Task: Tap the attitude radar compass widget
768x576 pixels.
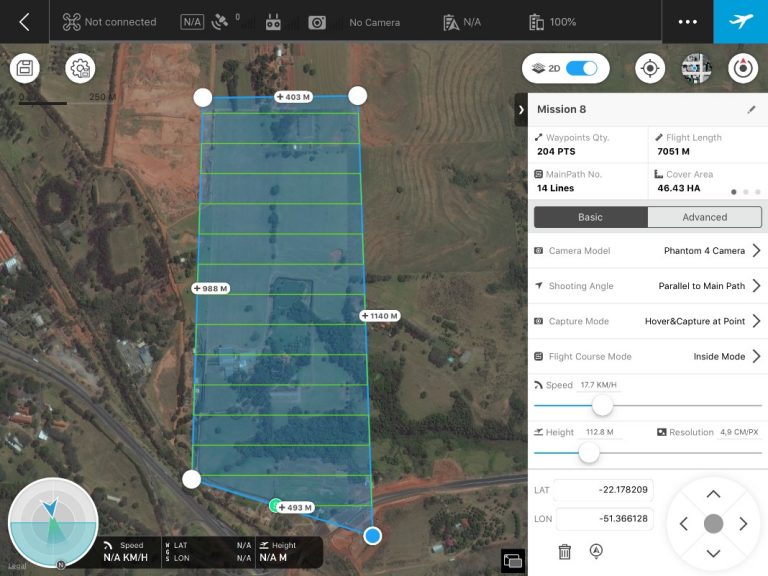Action: (53, 522)
